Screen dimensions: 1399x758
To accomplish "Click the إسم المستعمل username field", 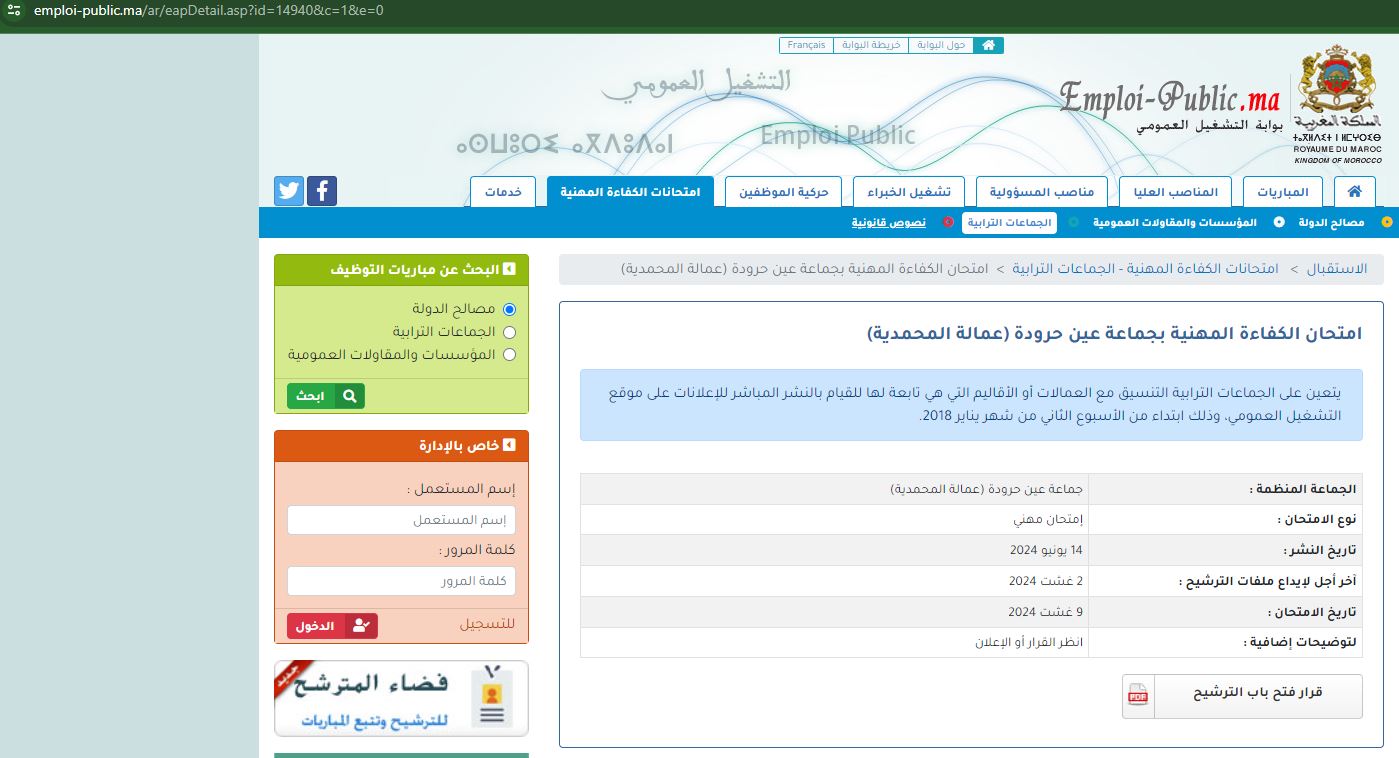I will coord(401,520).
